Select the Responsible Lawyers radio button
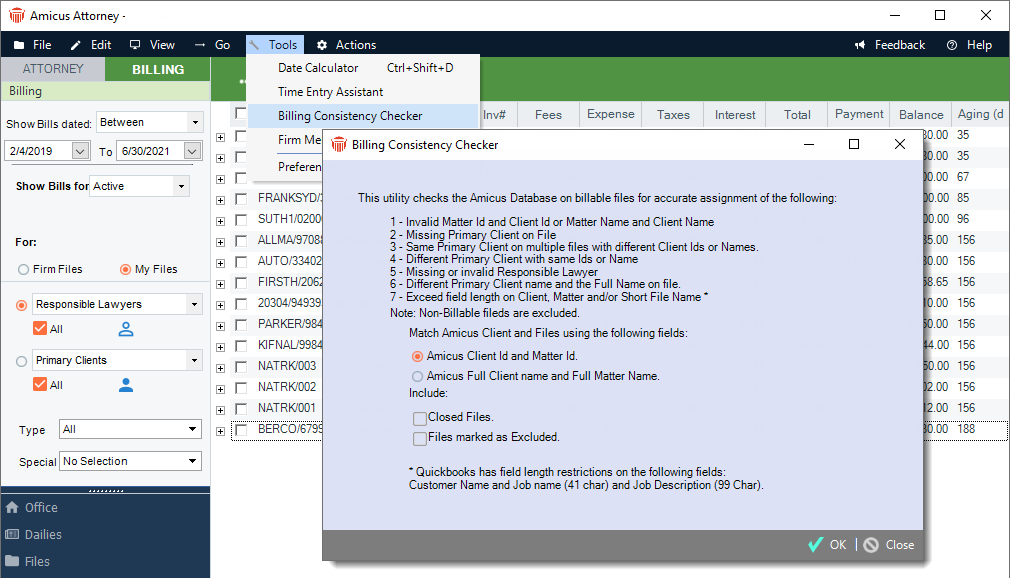Screen dimensions: 1010x578 click(x=21, y=305)
